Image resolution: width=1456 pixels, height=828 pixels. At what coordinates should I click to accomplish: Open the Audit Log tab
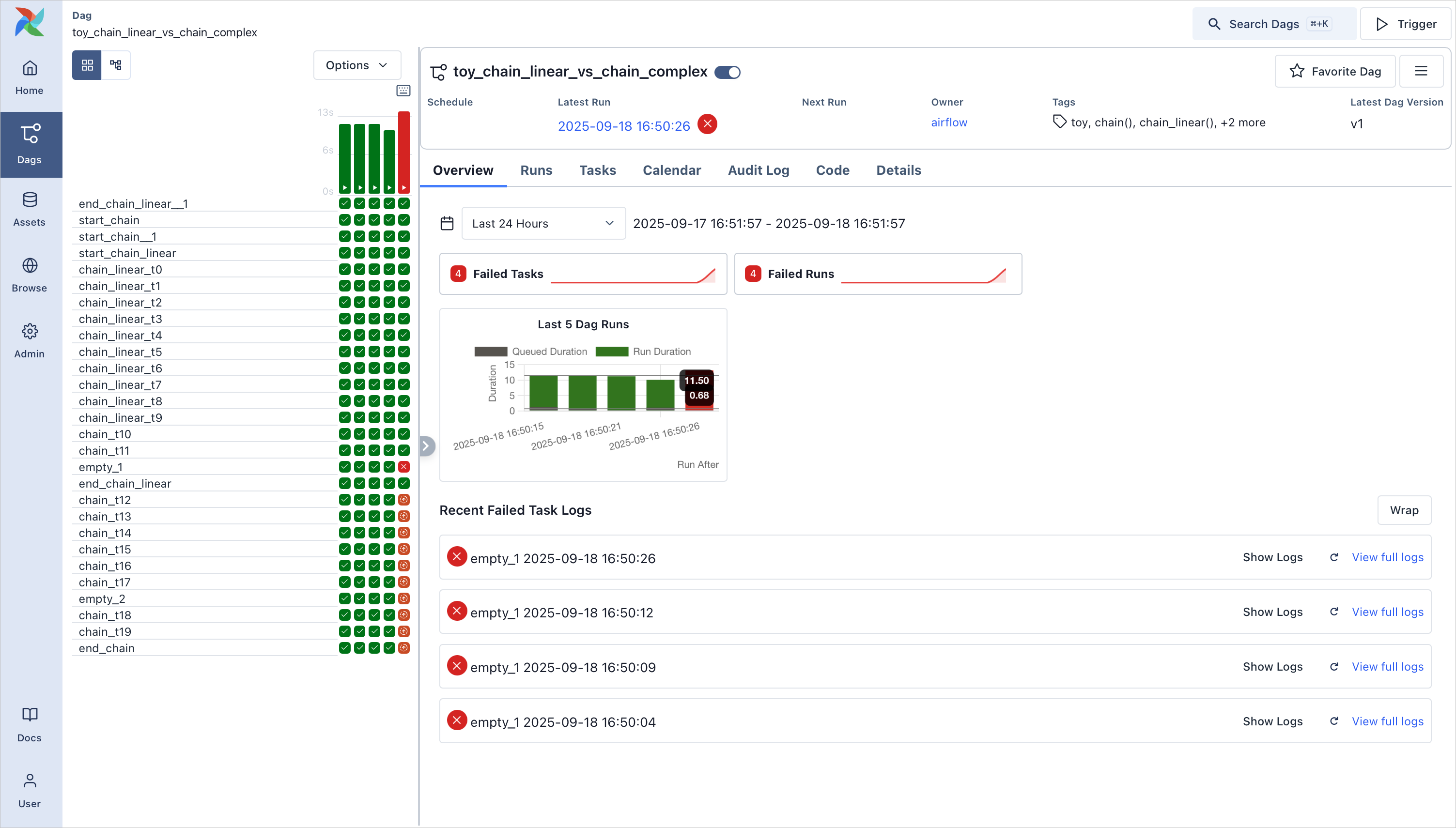click(759, 170)
